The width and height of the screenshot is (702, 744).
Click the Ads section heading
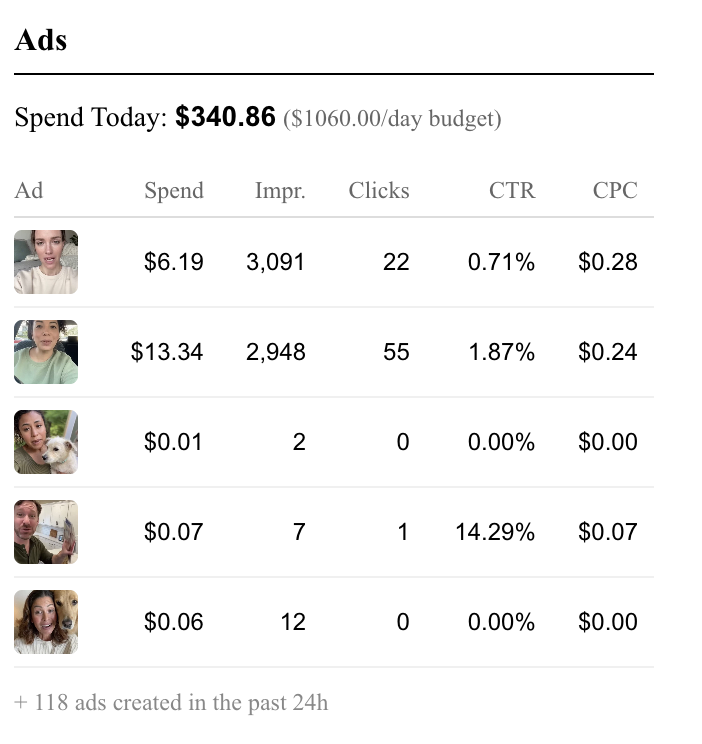(41, 40)
